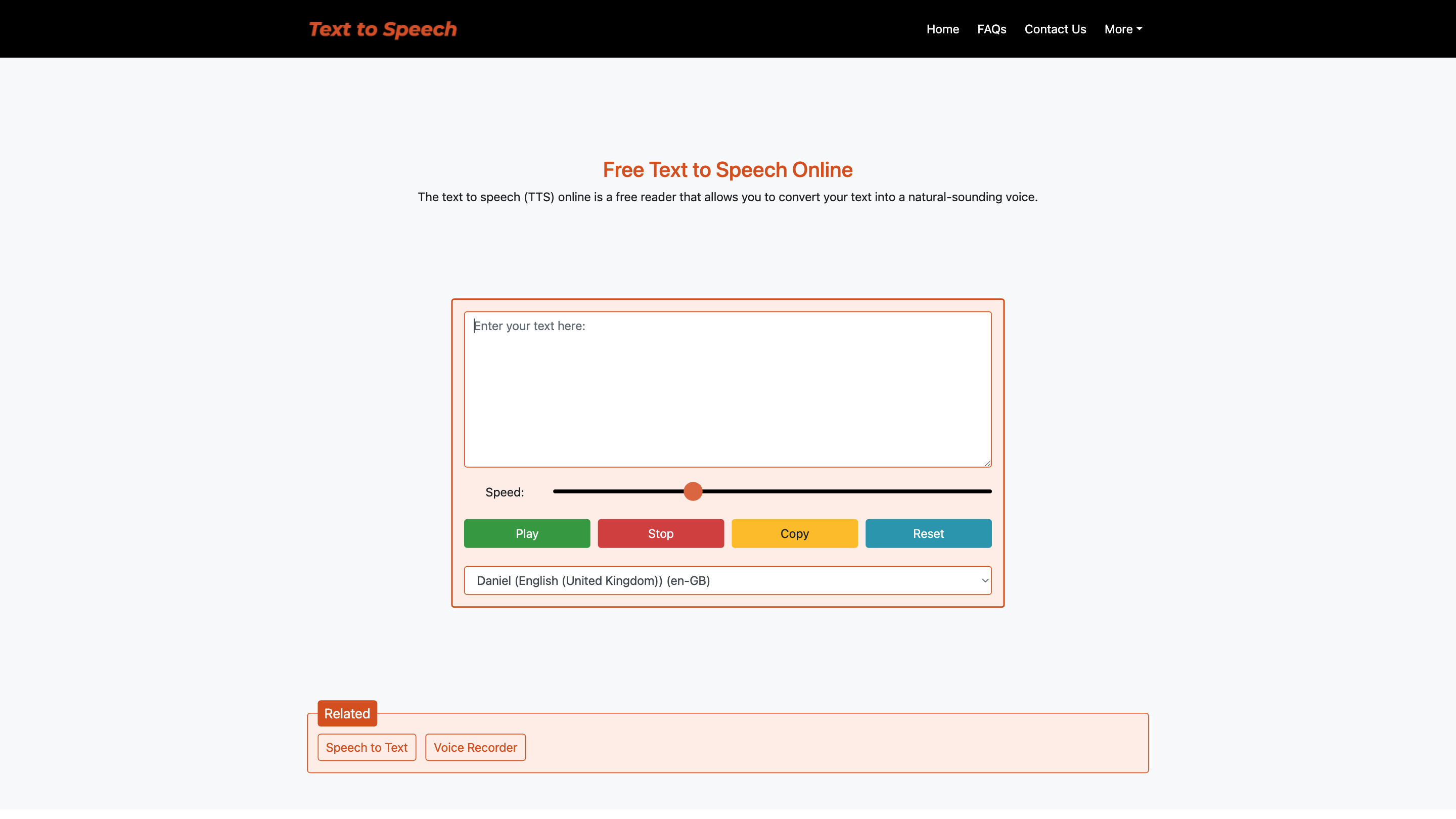Click the Text to Speech logo
The width and height of the screenshot is (1456, 819).
coord(383,29)
